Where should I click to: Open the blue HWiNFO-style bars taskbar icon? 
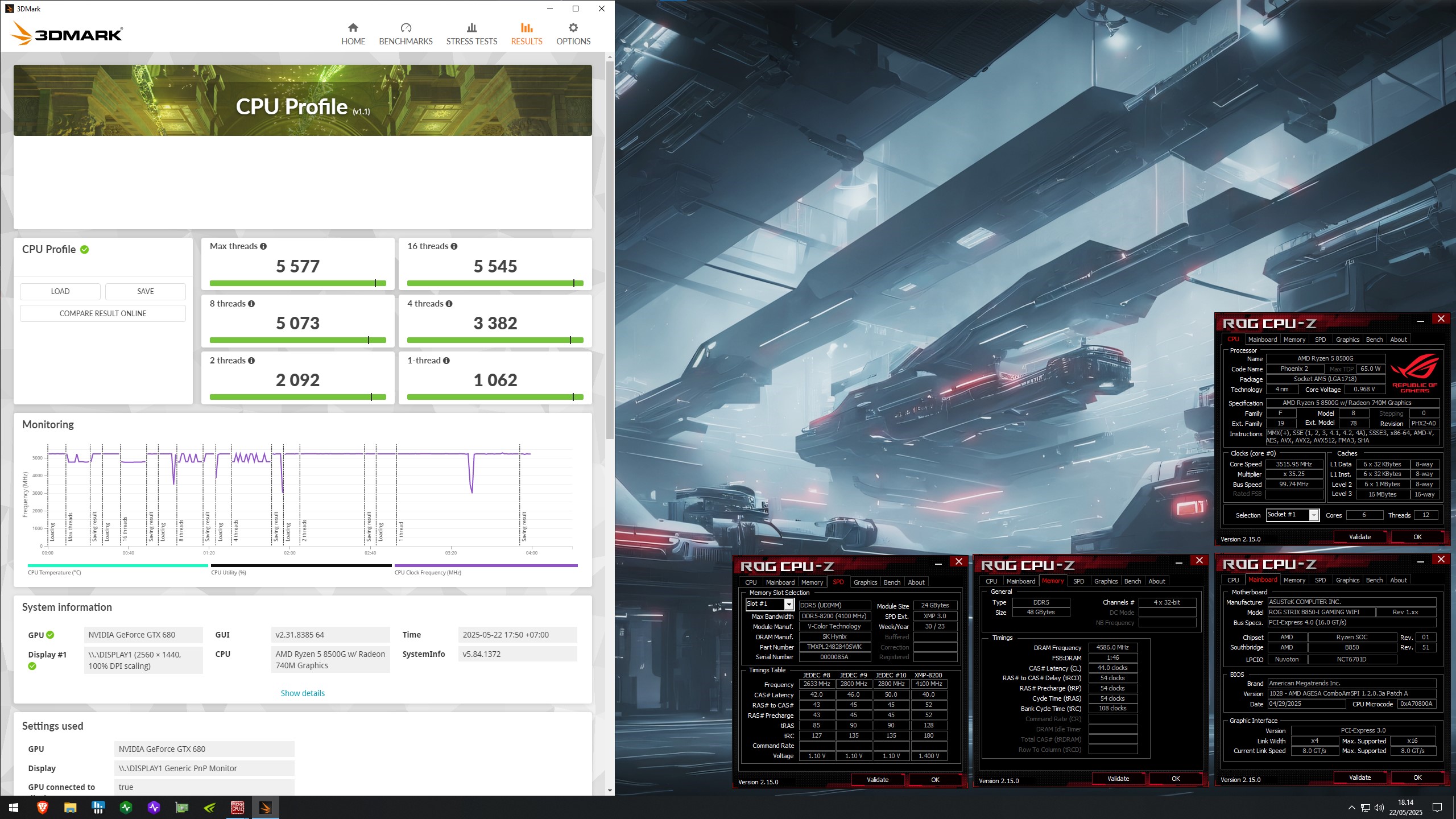pos(98,807)
